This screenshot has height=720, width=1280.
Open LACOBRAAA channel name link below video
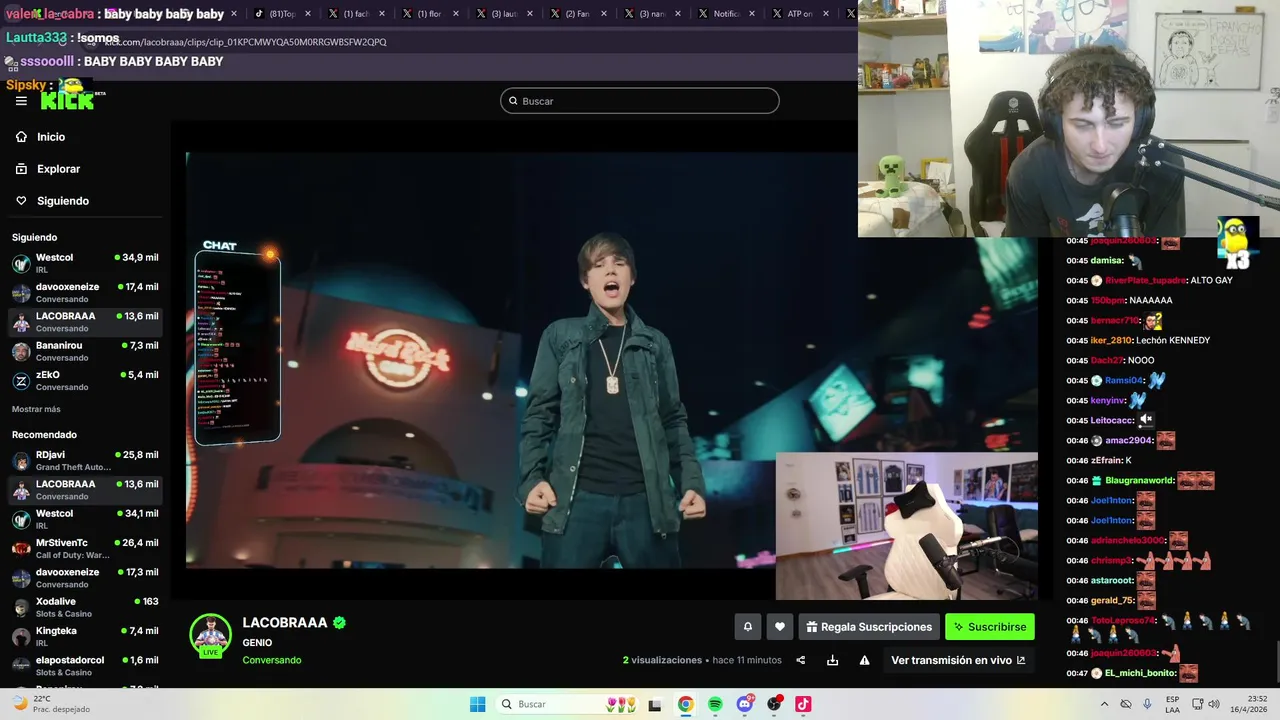click(285, 622)
